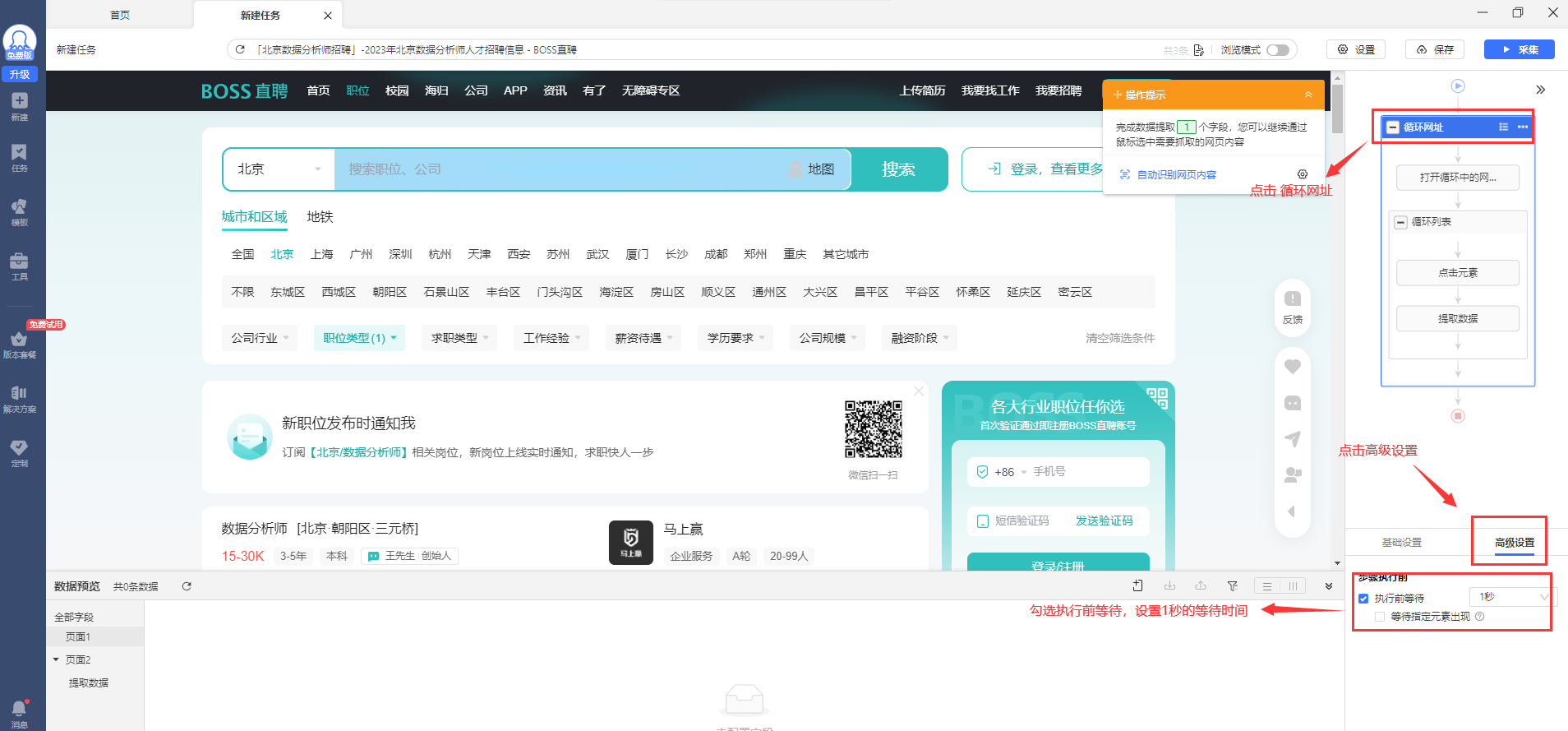The width and height of the screenshot is (1568, 731).
Task: Start collection with 采集 button
Action: pos(1520,49)
